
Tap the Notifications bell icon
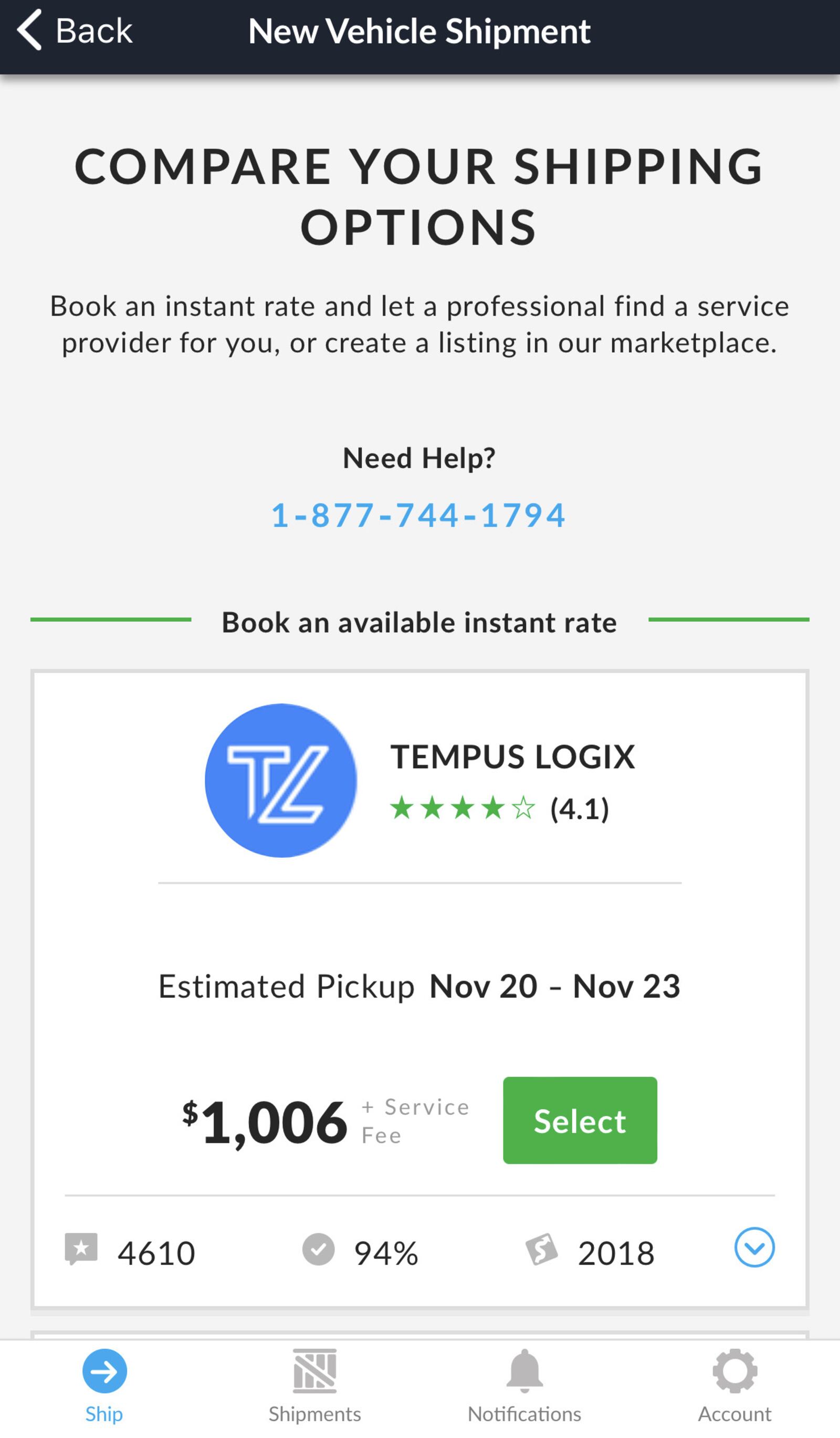click(524, 1371)
